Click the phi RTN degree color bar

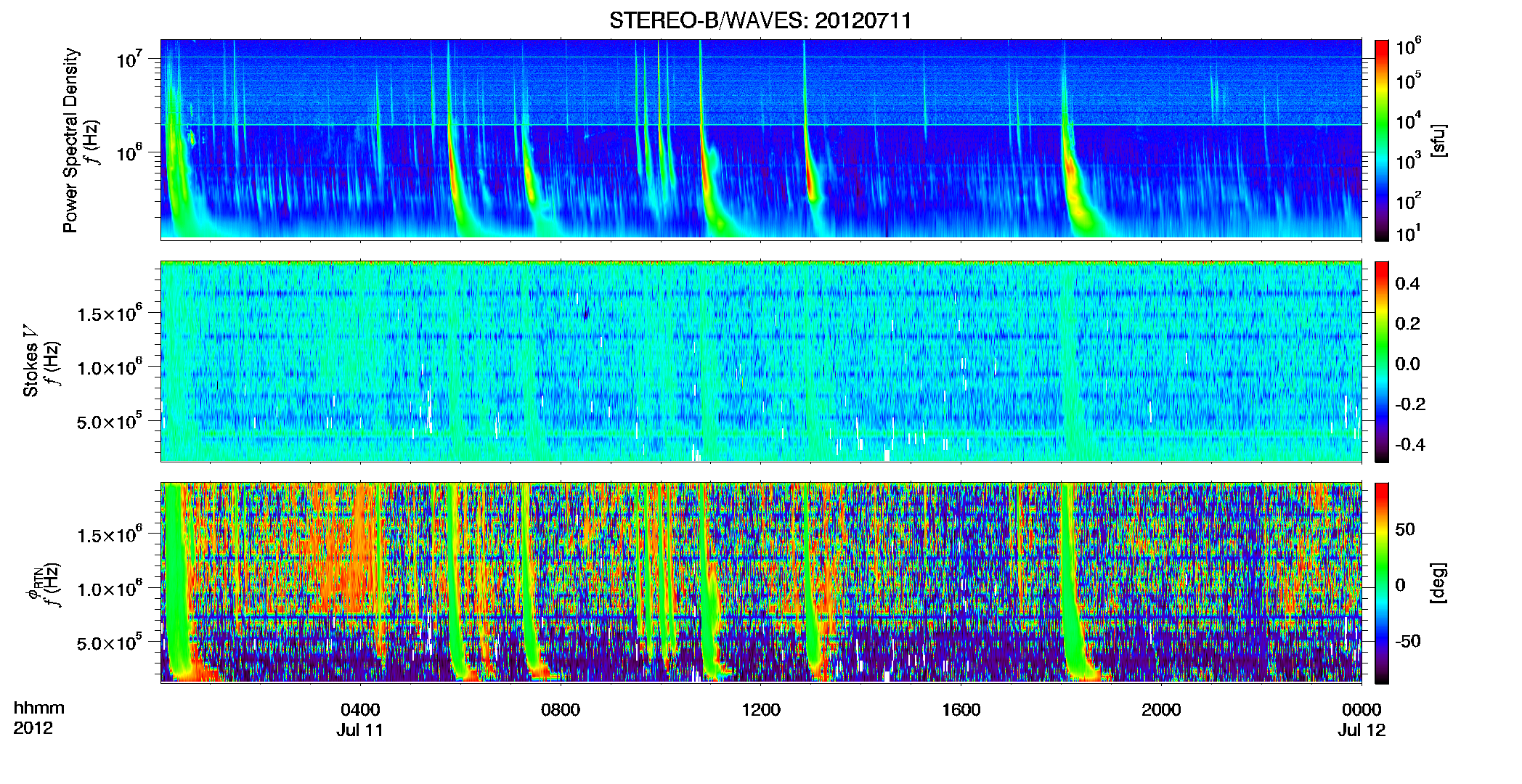click(x=1382, y=583)
